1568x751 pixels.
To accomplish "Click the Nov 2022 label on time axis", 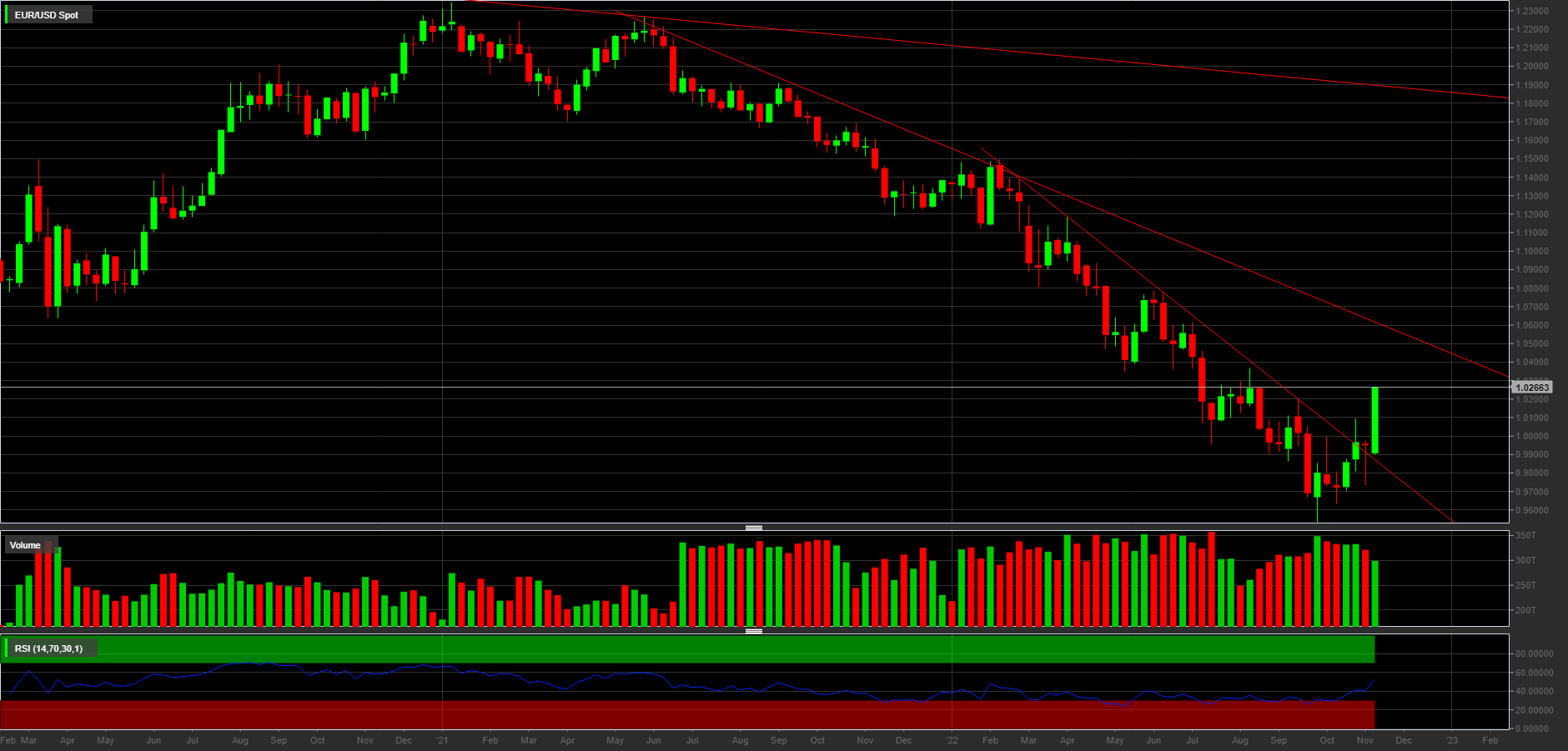I will [1365, 740].
